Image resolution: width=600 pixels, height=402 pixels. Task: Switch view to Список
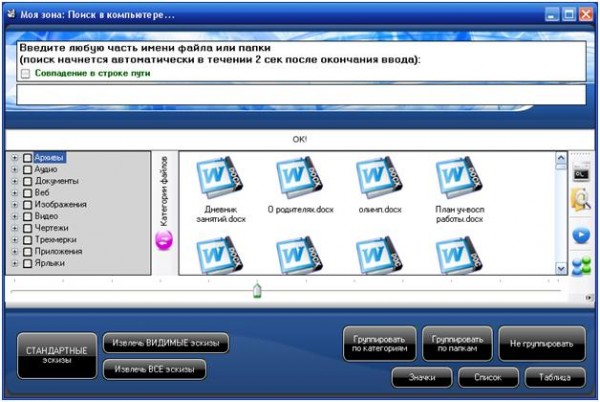click(x=488, y=377)
